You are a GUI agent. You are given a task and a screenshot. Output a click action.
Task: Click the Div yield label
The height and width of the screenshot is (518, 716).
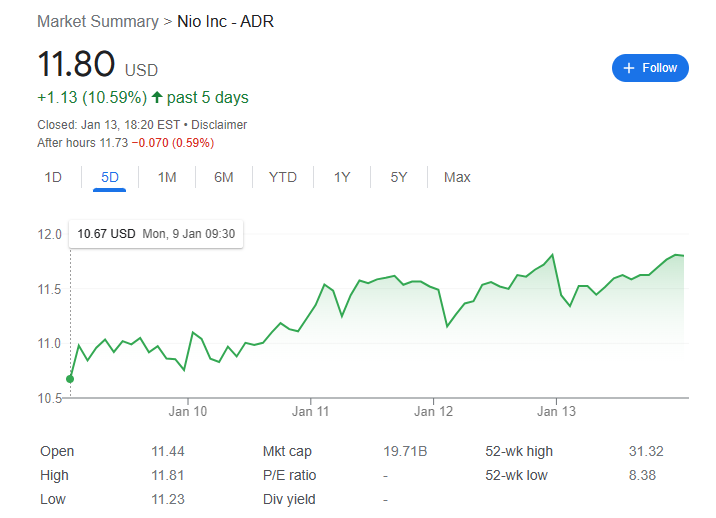click(x=289, y=499)
